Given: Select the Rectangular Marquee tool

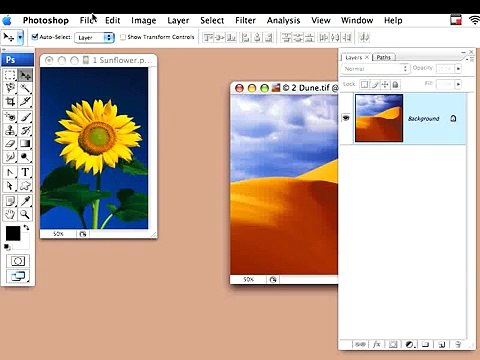Looking at the screenshot, I should [10, 75].
